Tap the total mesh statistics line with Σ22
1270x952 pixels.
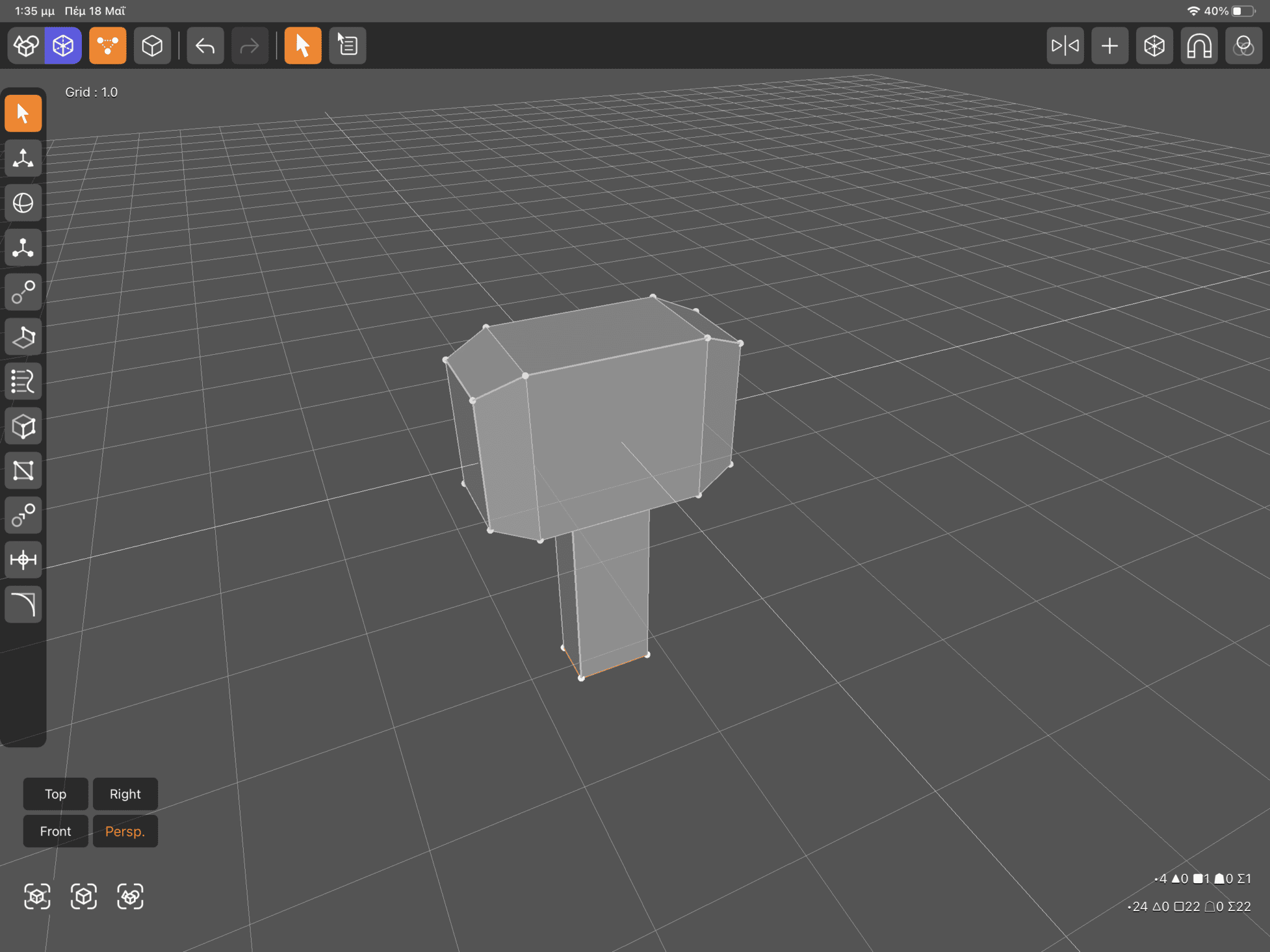(1189, 907)
